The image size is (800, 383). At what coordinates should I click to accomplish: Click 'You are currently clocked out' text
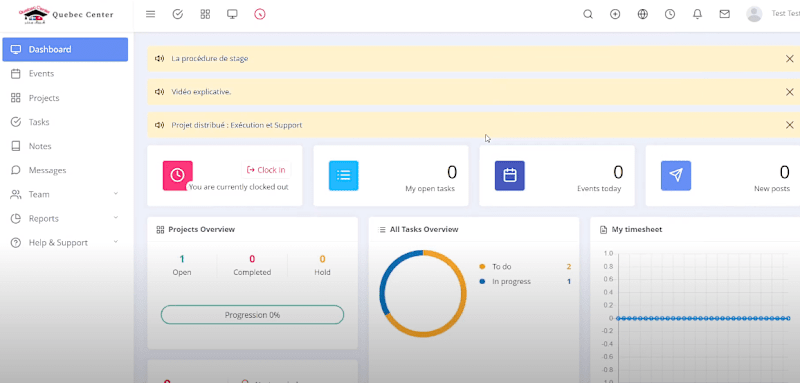(239, 187)
